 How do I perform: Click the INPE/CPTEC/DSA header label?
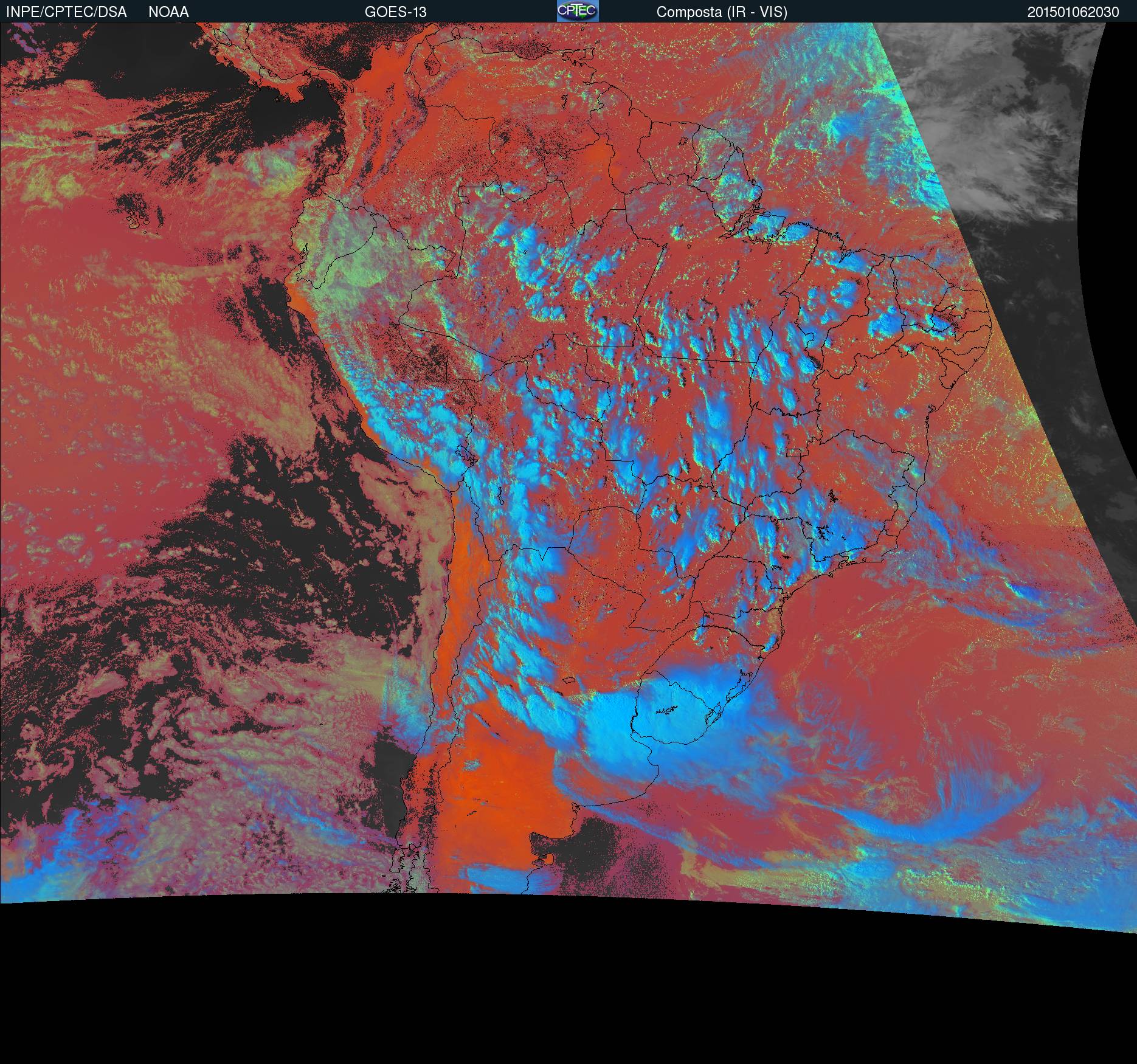click(66, 12)
